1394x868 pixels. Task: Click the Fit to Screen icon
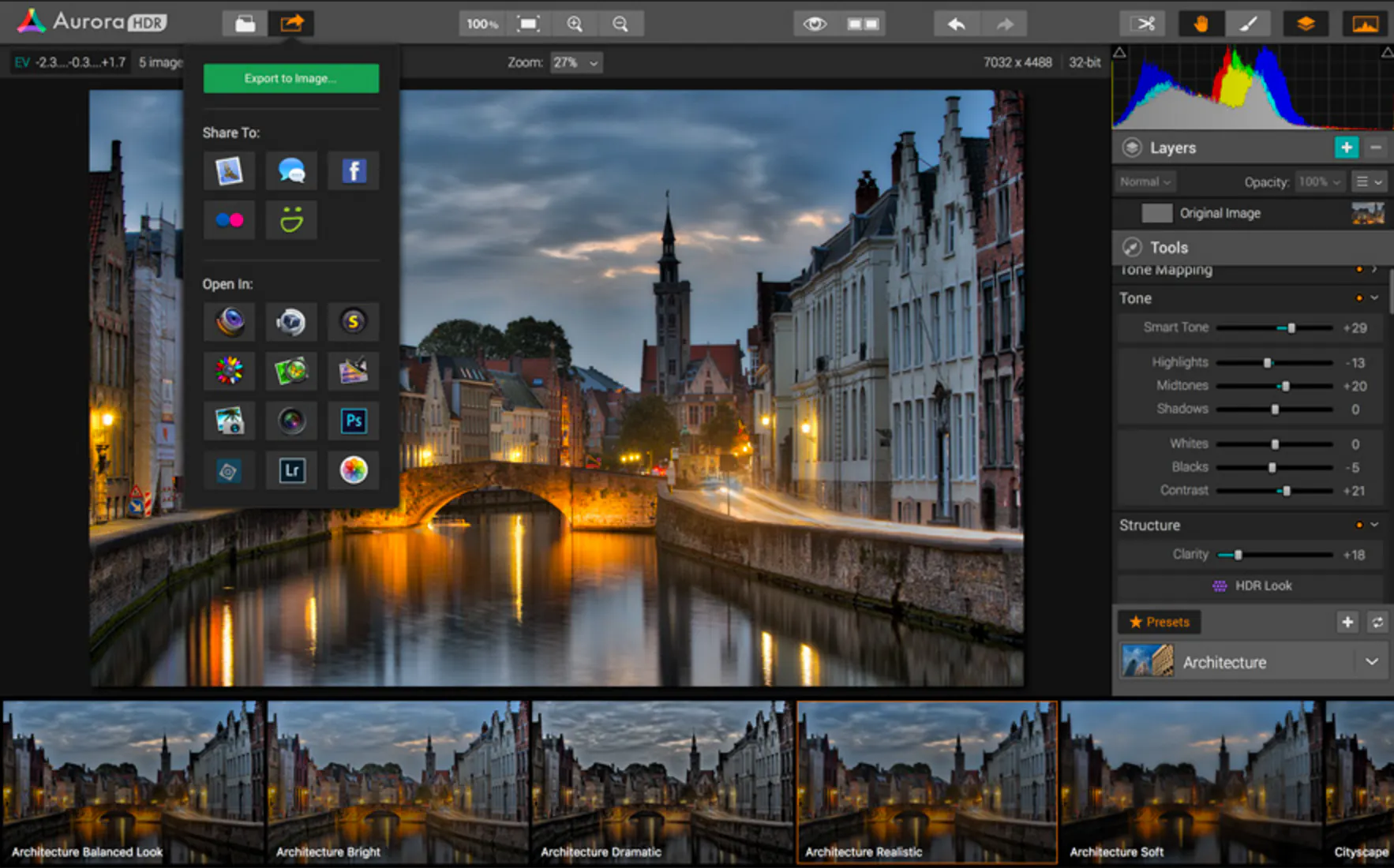tap(528, 24)
